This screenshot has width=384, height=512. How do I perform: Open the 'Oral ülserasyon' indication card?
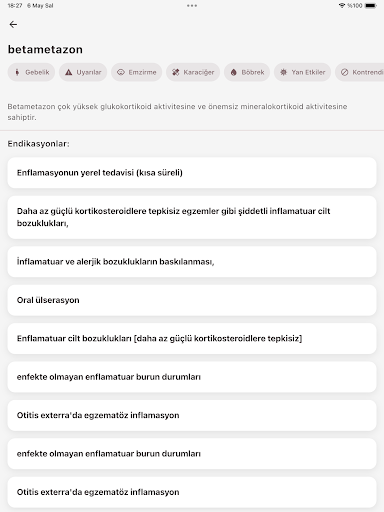192,300
